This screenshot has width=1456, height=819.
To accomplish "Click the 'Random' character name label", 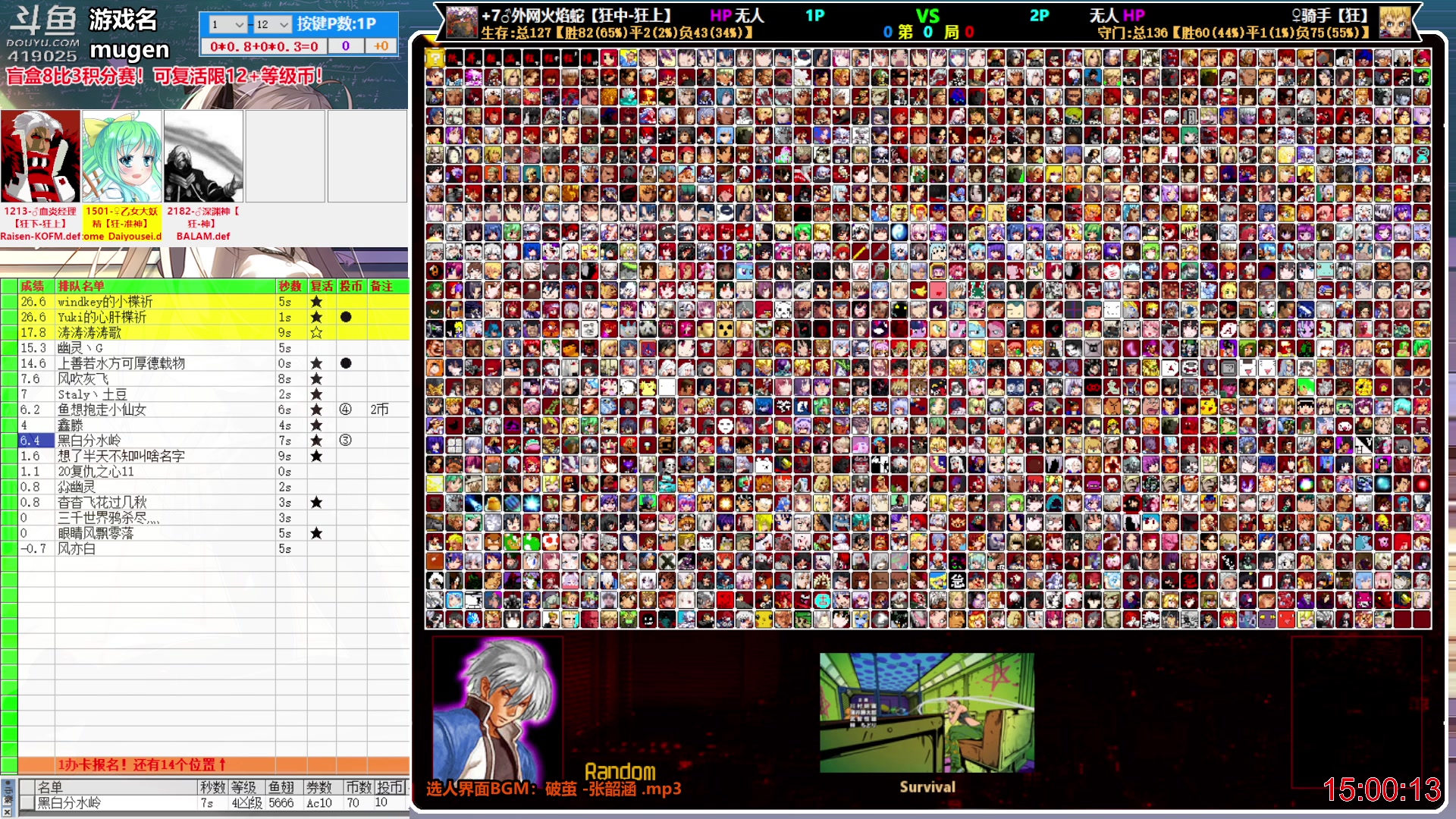I will tap(620, 771).
